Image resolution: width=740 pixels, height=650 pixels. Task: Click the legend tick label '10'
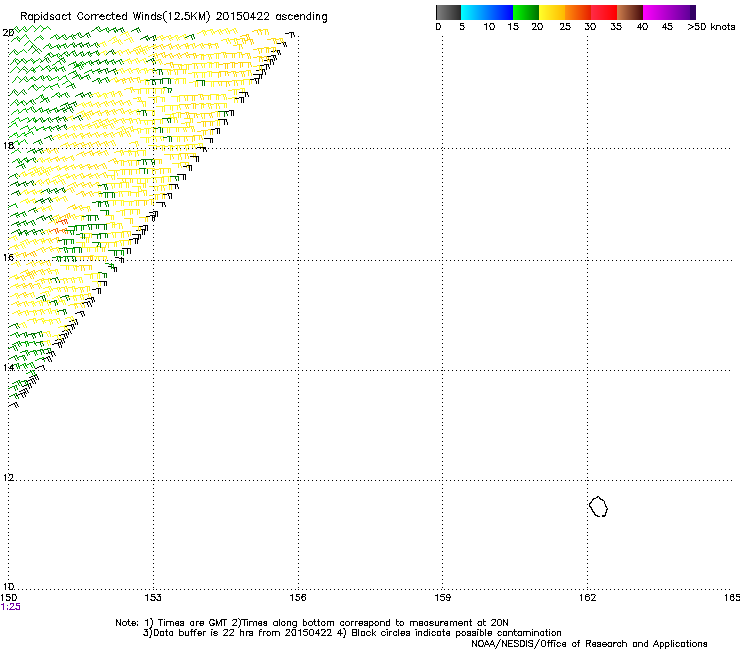[489, 27]
